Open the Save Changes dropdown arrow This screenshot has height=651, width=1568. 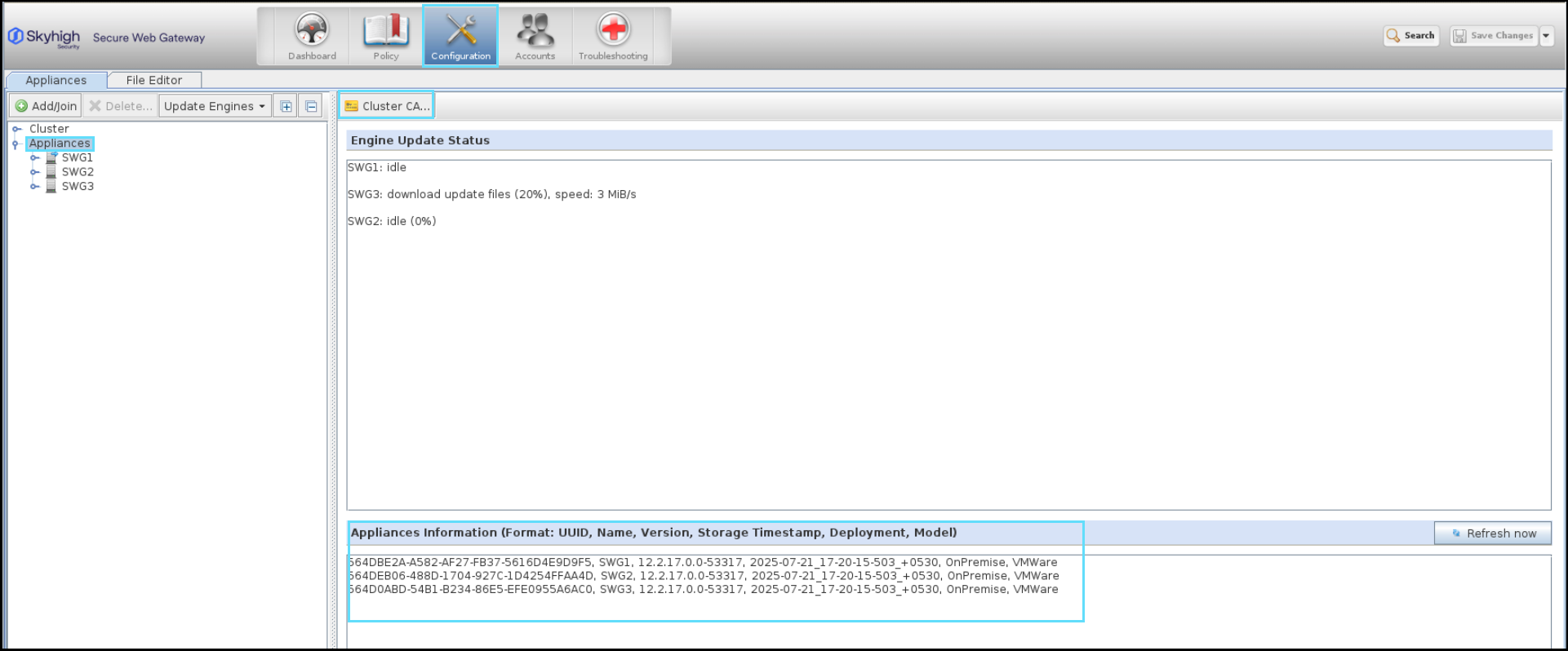1546,36
